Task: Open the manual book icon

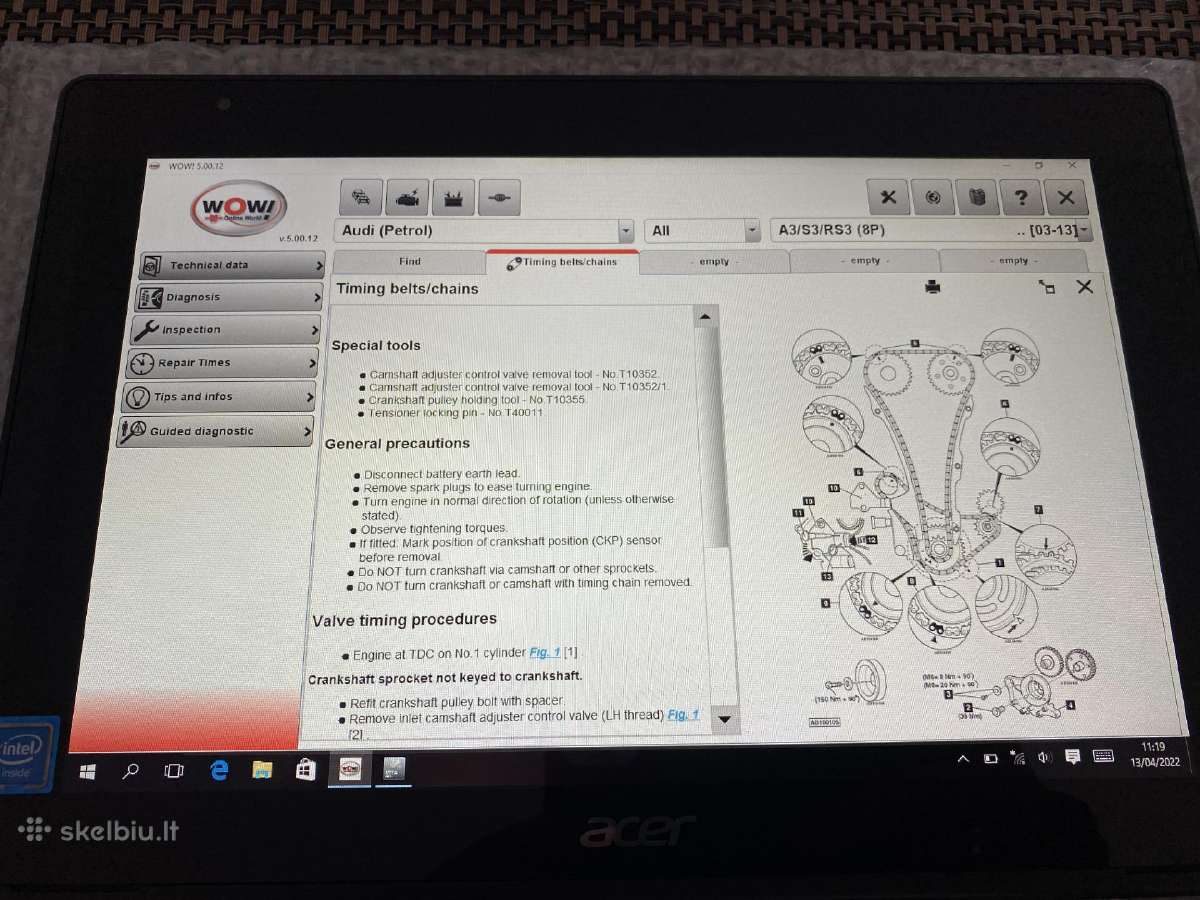Action: (977, 197)
